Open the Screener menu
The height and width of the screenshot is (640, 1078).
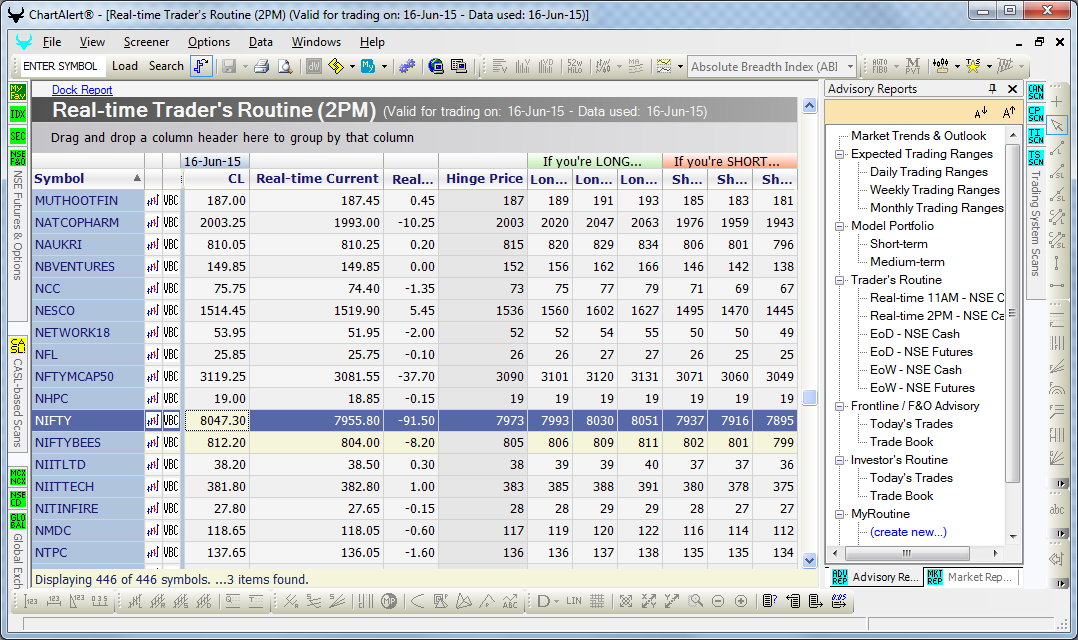pos(146,42)
